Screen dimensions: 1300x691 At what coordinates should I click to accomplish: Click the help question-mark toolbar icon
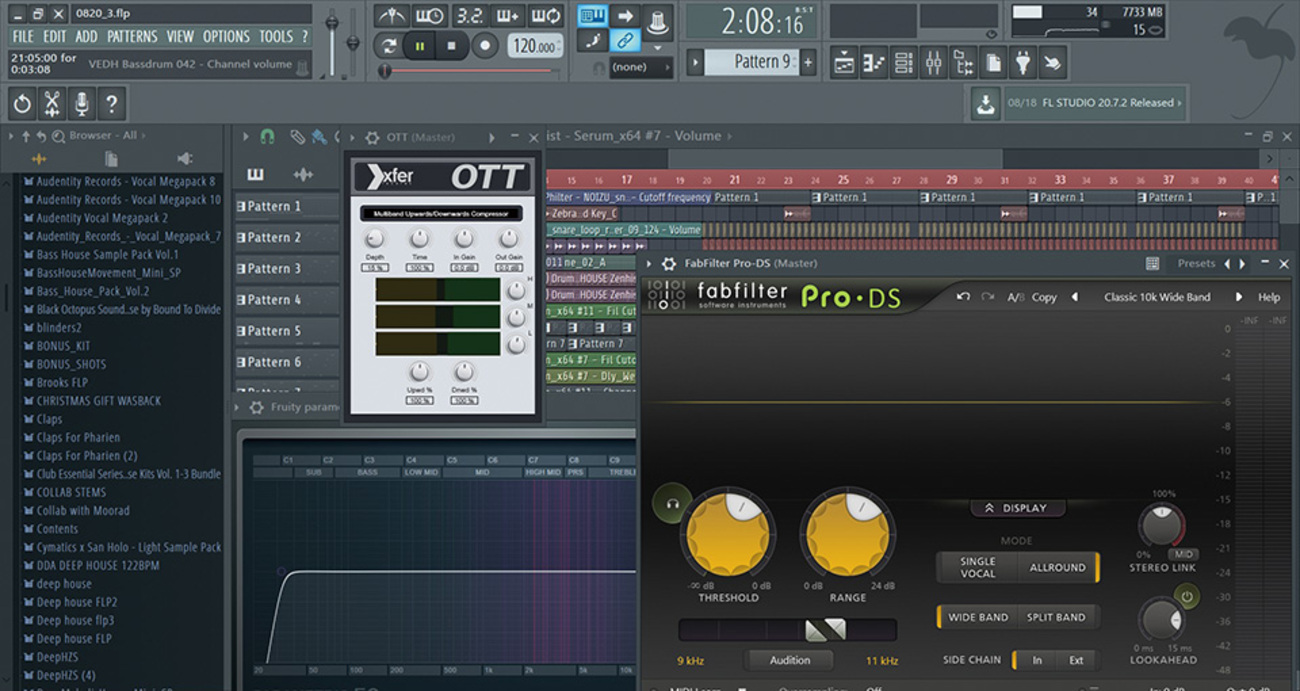click(x=111, y=103)
